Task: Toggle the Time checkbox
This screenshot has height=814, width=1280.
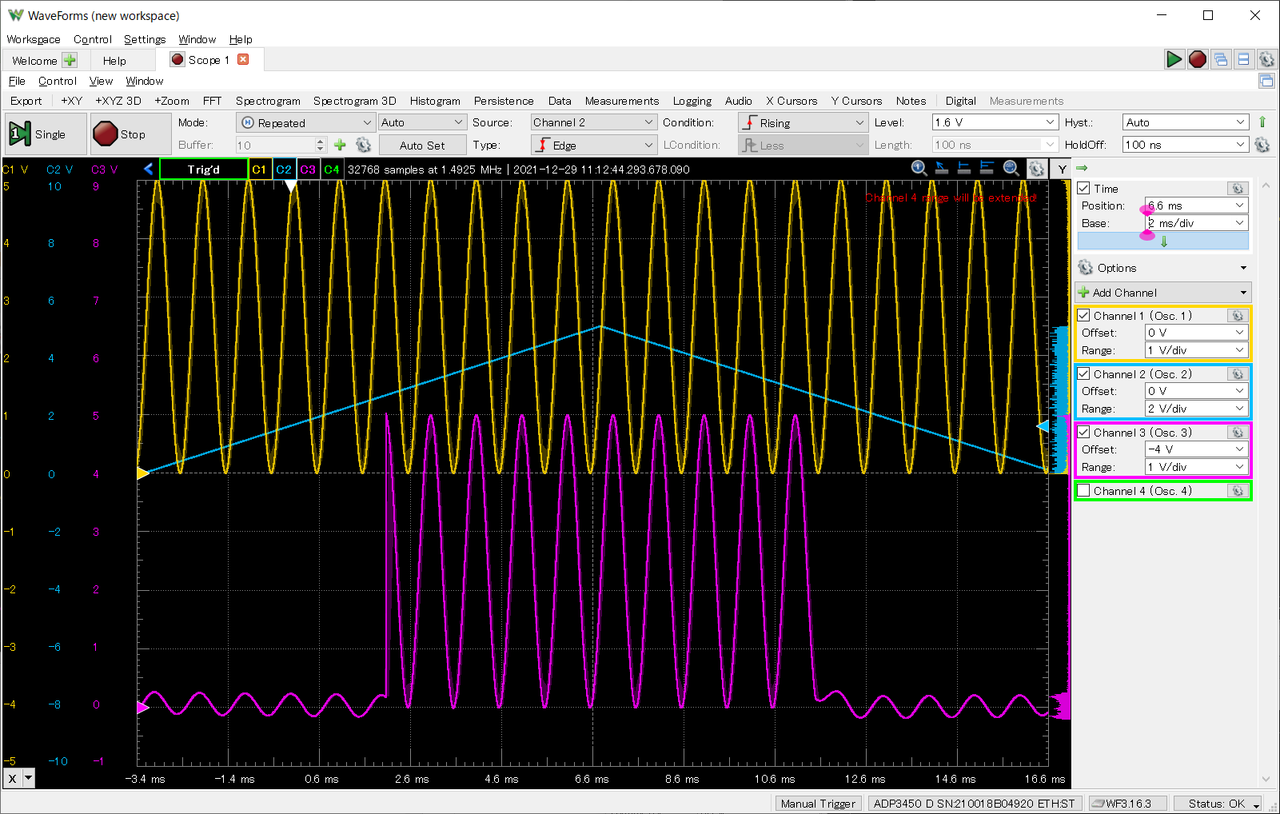Action: point(1084,189)
